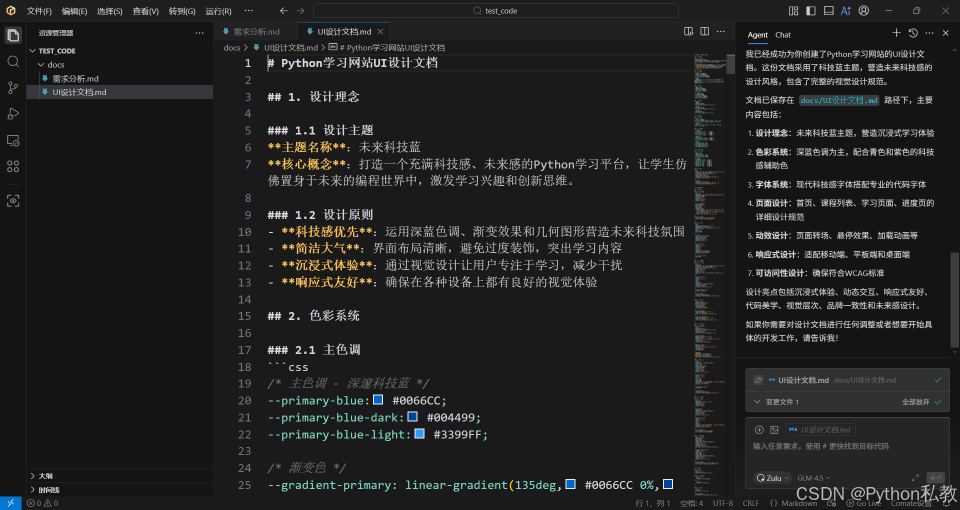Image resolution: width=960 pixels, height=510 pixels.
Task: Expand the 变更文件 1 section
Action: [758, 401]
